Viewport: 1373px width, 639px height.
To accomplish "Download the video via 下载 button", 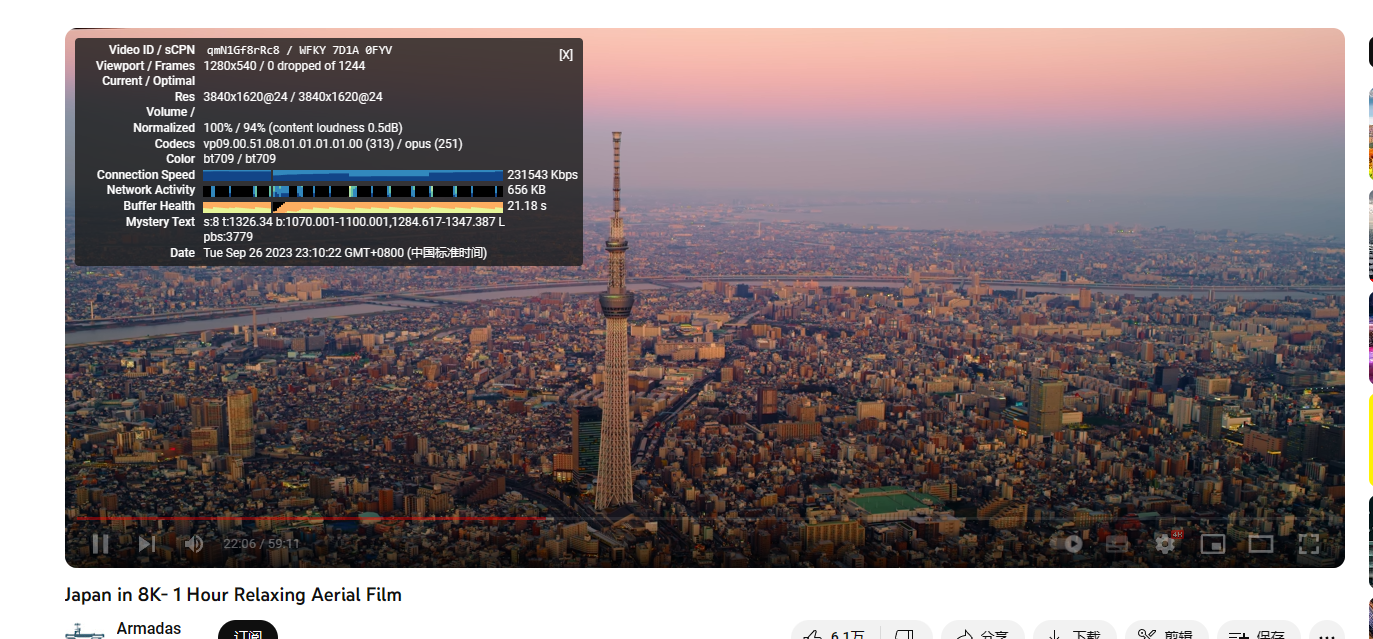I will click(x=1074, y=632).
